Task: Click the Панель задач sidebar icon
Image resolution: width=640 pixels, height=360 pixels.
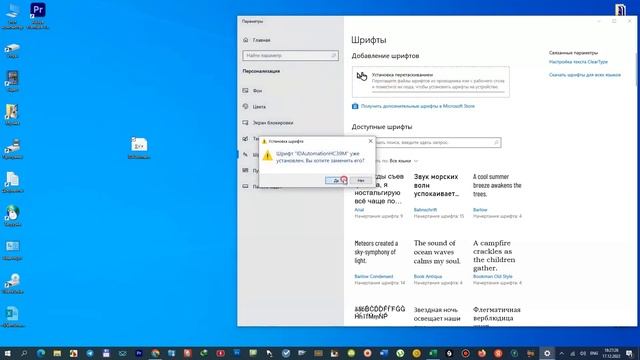Action: [245, 186]
